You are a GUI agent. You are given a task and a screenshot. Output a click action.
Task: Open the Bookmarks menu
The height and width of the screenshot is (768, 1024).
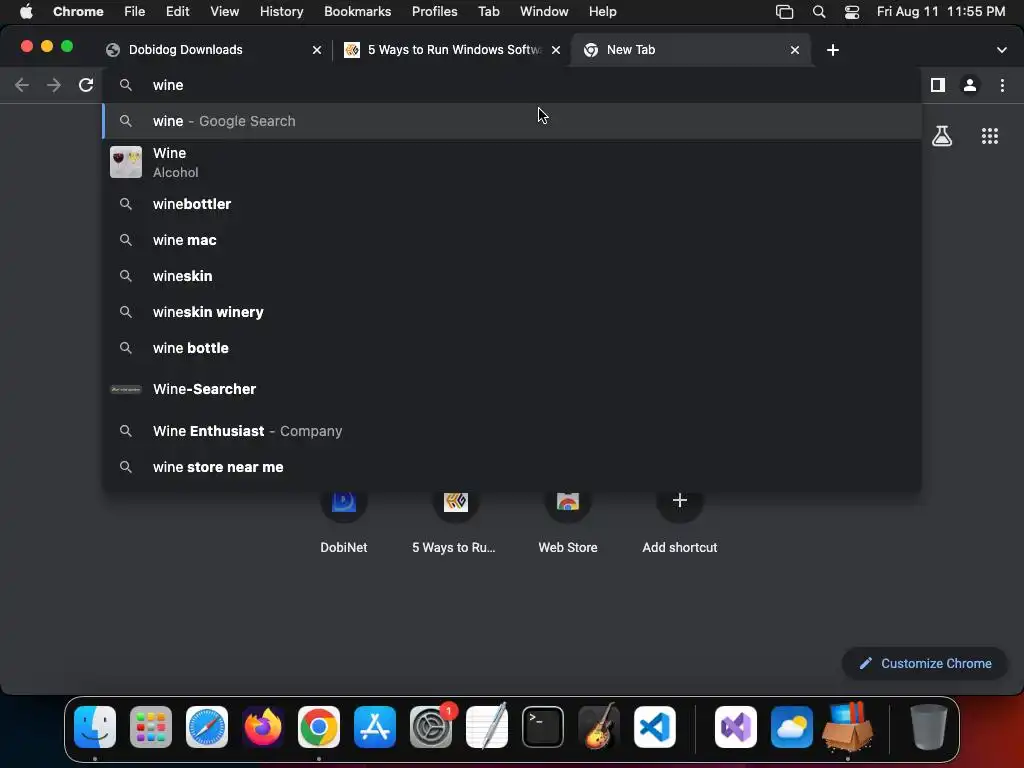click(357, 11)
